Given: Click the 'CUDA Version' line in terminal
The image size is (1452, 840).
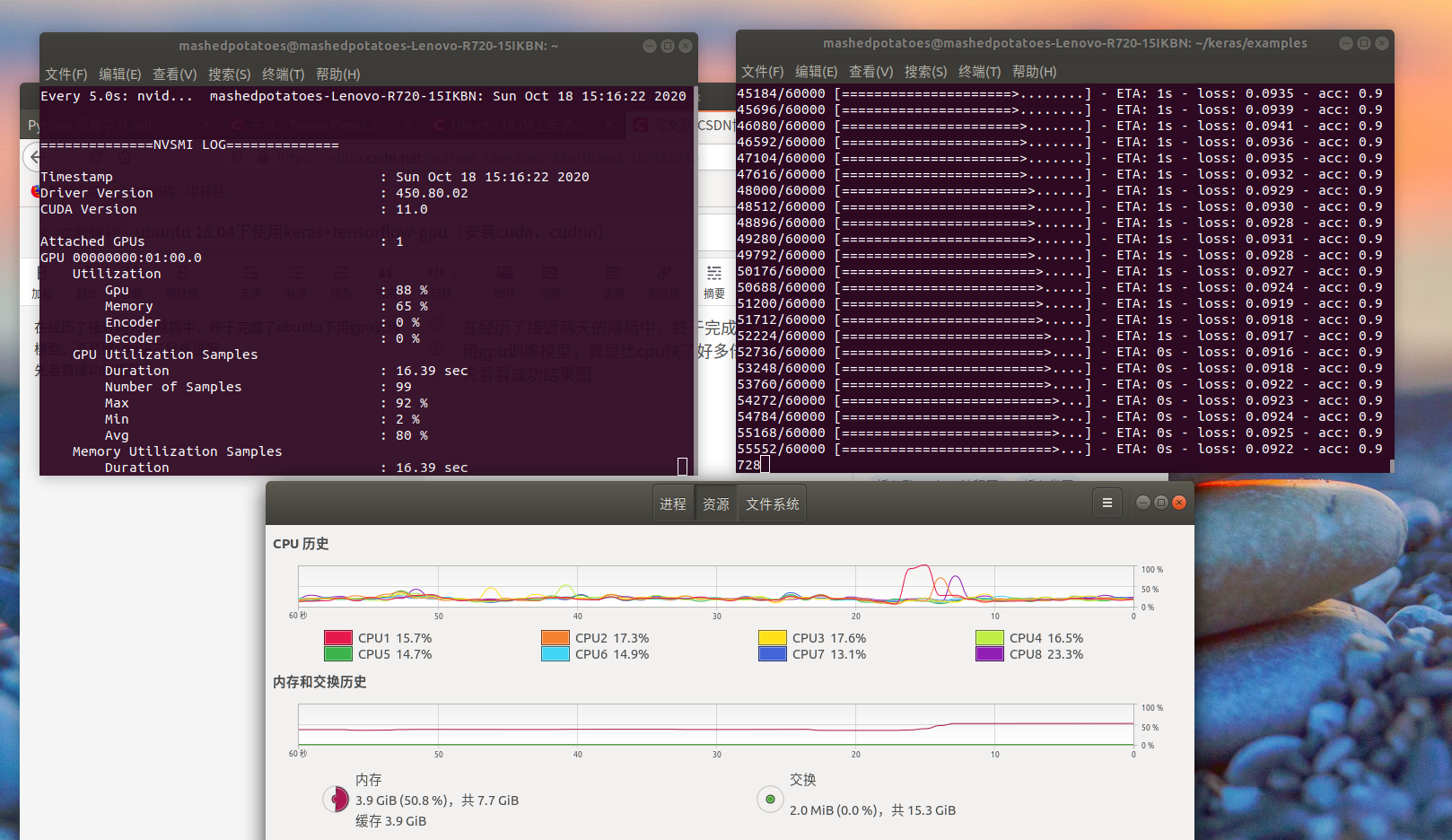Looking at the screenshot, I should point(234,209).
